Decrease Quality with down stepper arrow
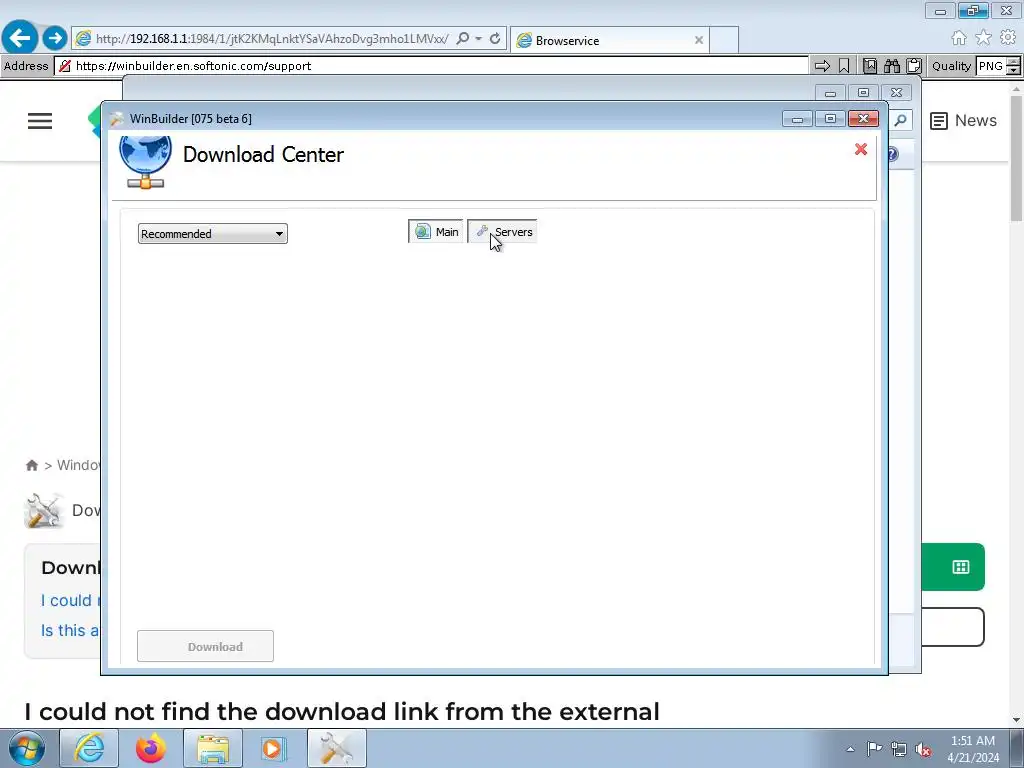The height and width of the screenshot is (768, 1024). click(1014, 71)
